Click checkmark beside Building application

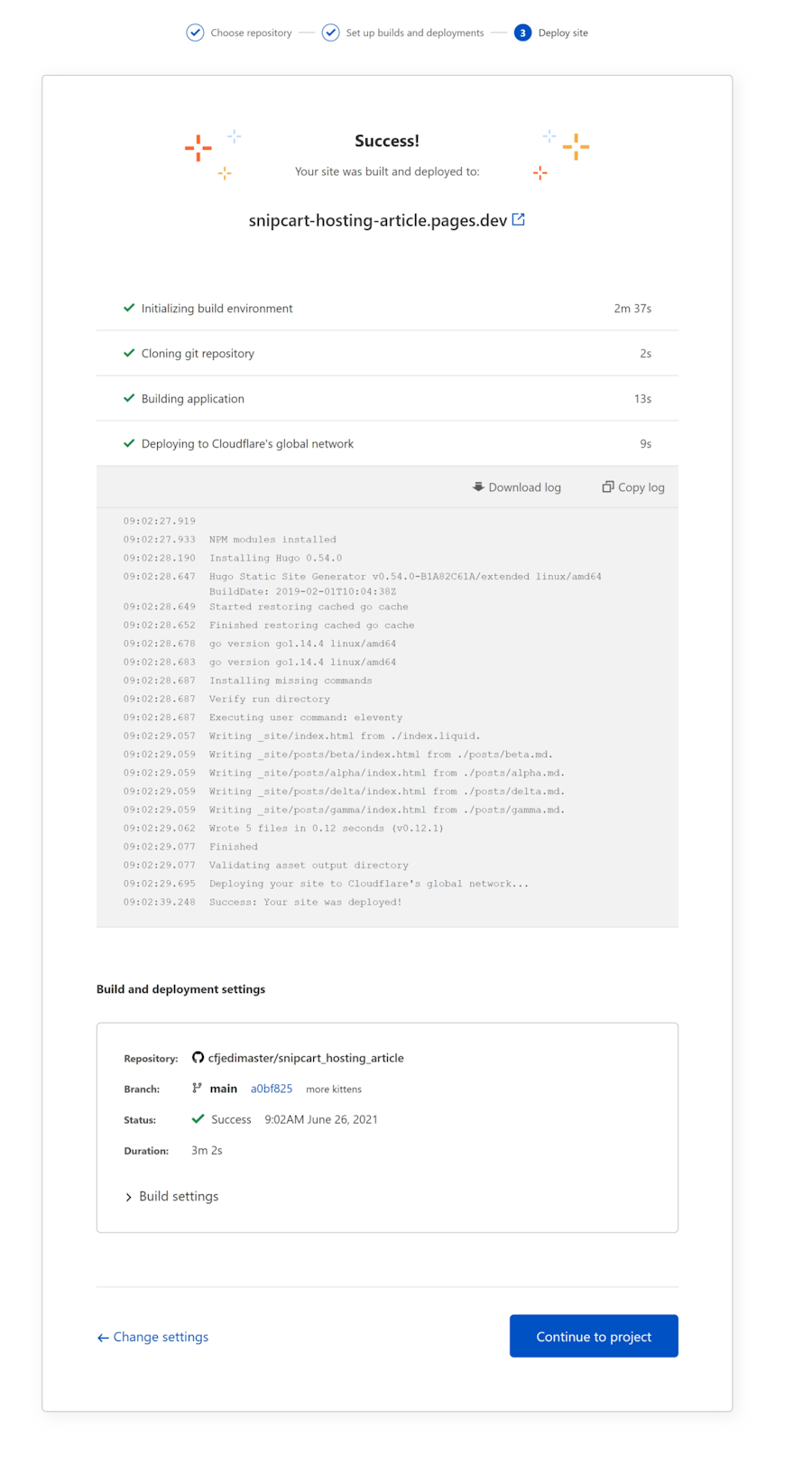coord(129,398)
